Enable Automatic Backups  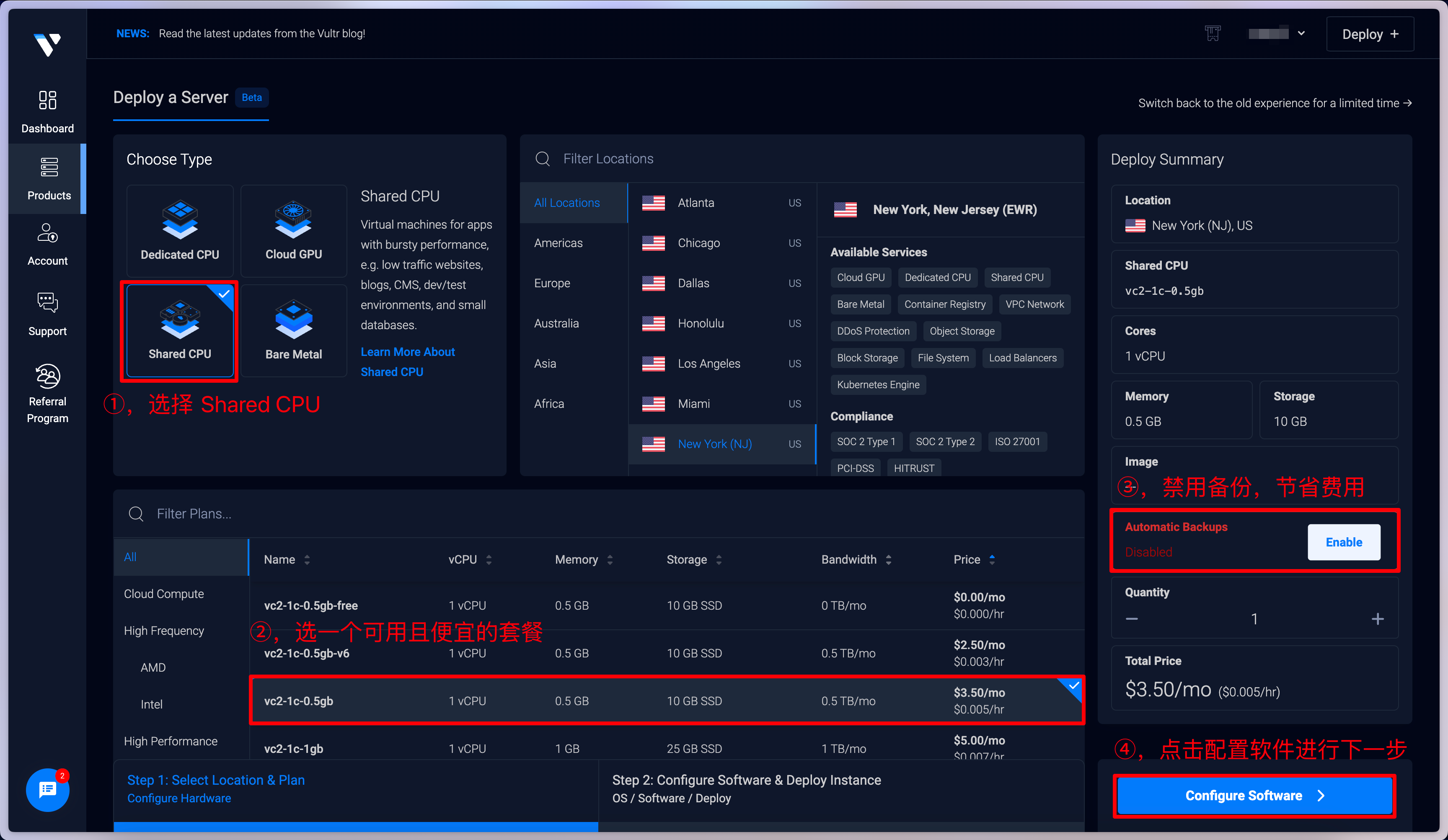coord(1343,542)
